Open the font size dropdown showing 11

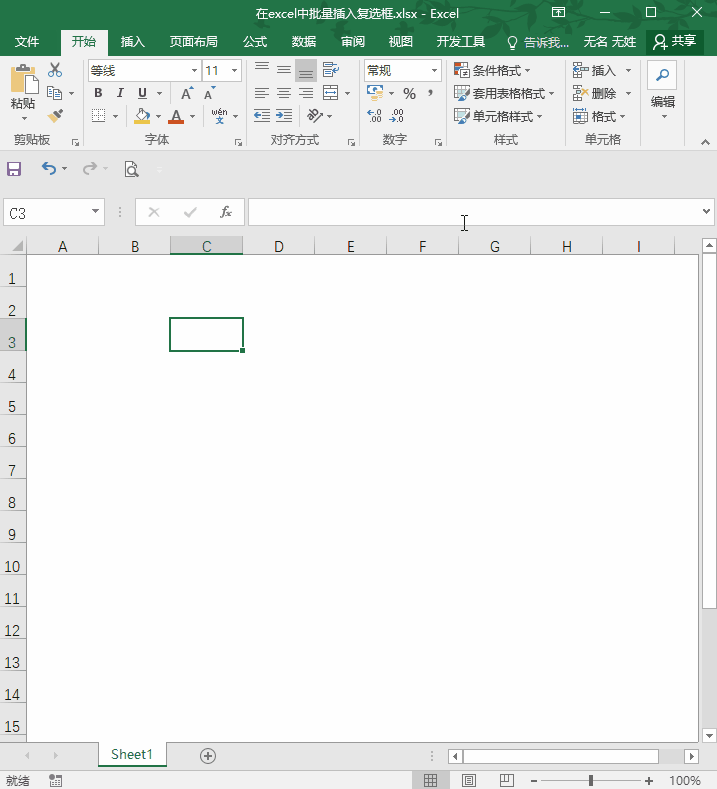234,70
